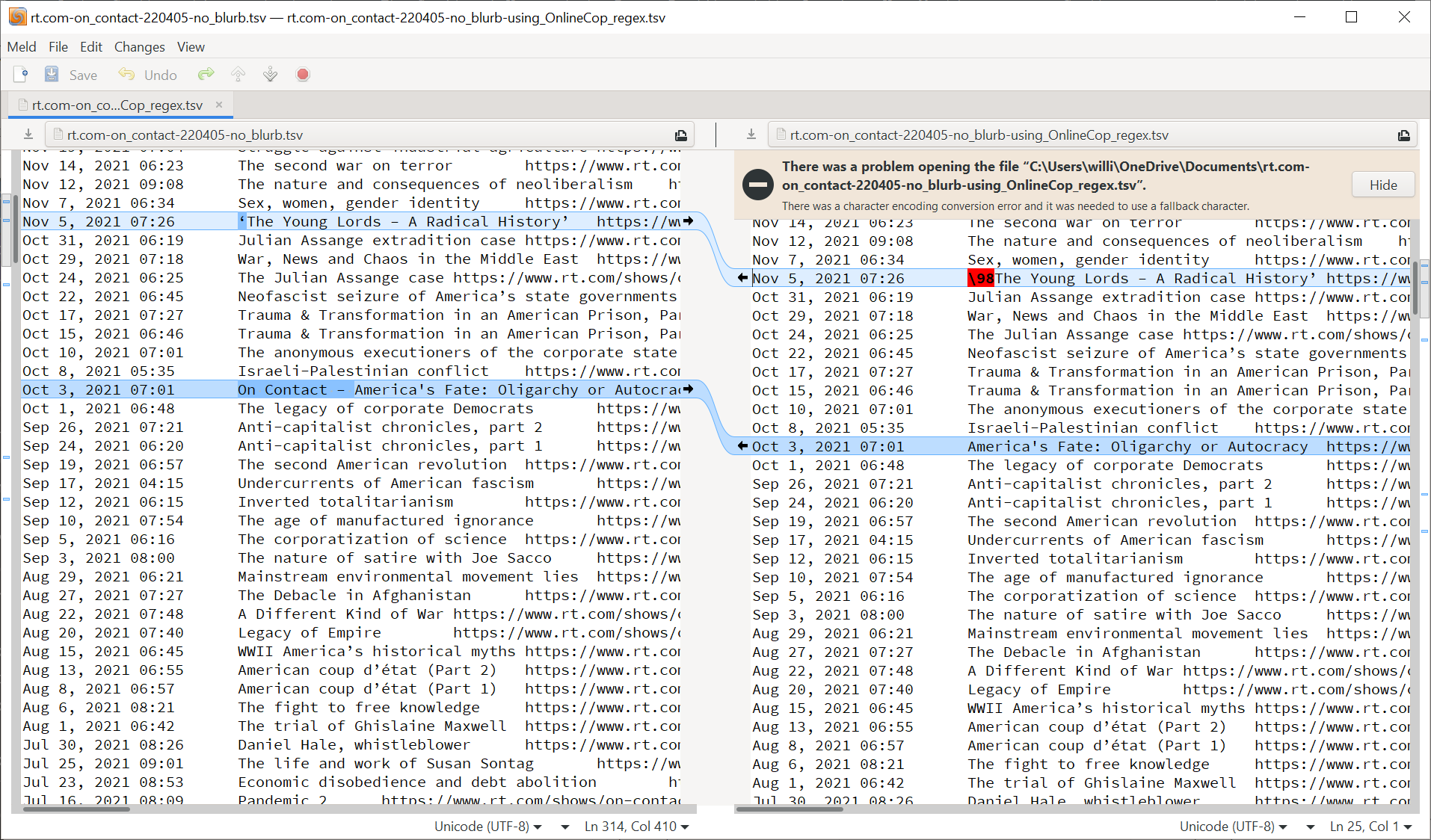Toggle read-only lock icon on right pane
This screenshot has width=1431, height=840.
point(1404,135)
